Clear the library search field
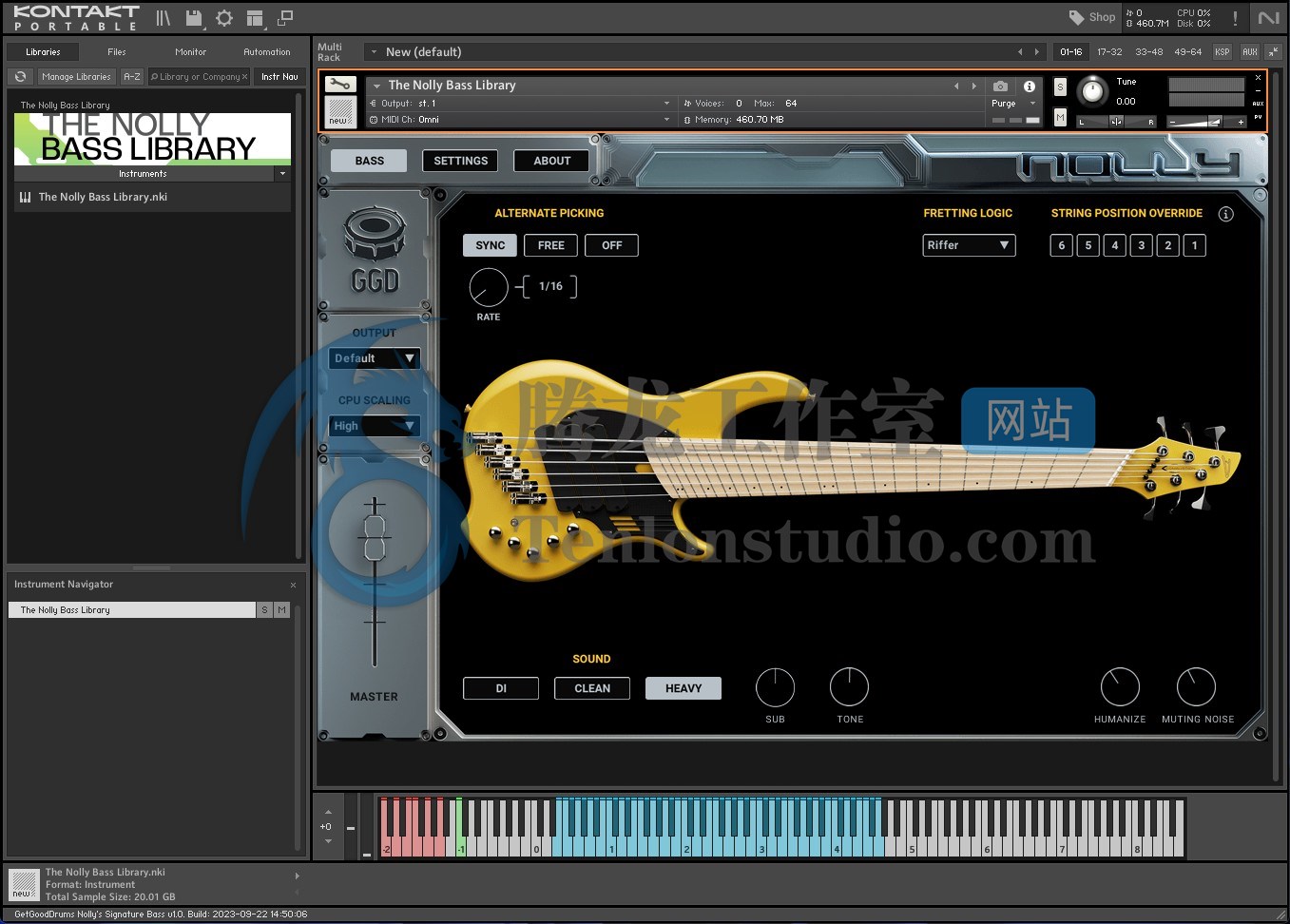Image resolution: width=1290 pixels, height=924 pixels. point(244,77)
